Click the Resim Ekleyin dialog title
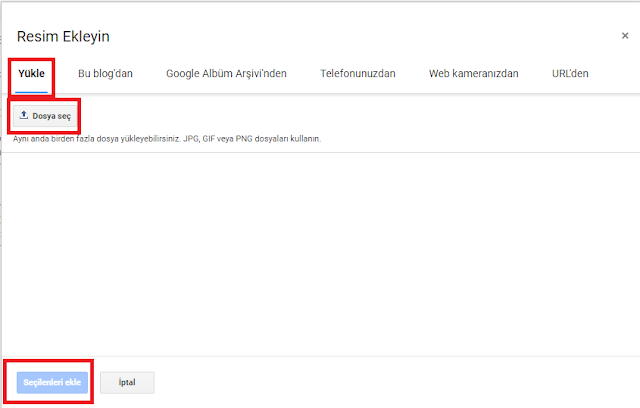640x408 pixels. (63, 36)
